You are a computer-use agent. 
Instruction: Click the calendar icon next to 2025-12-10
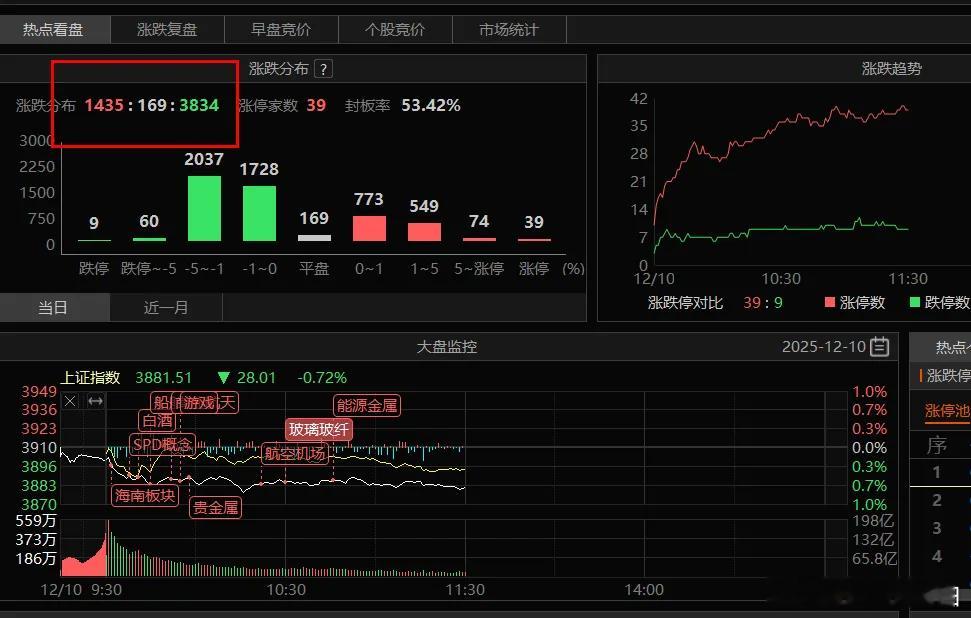[x=876, y=344]
